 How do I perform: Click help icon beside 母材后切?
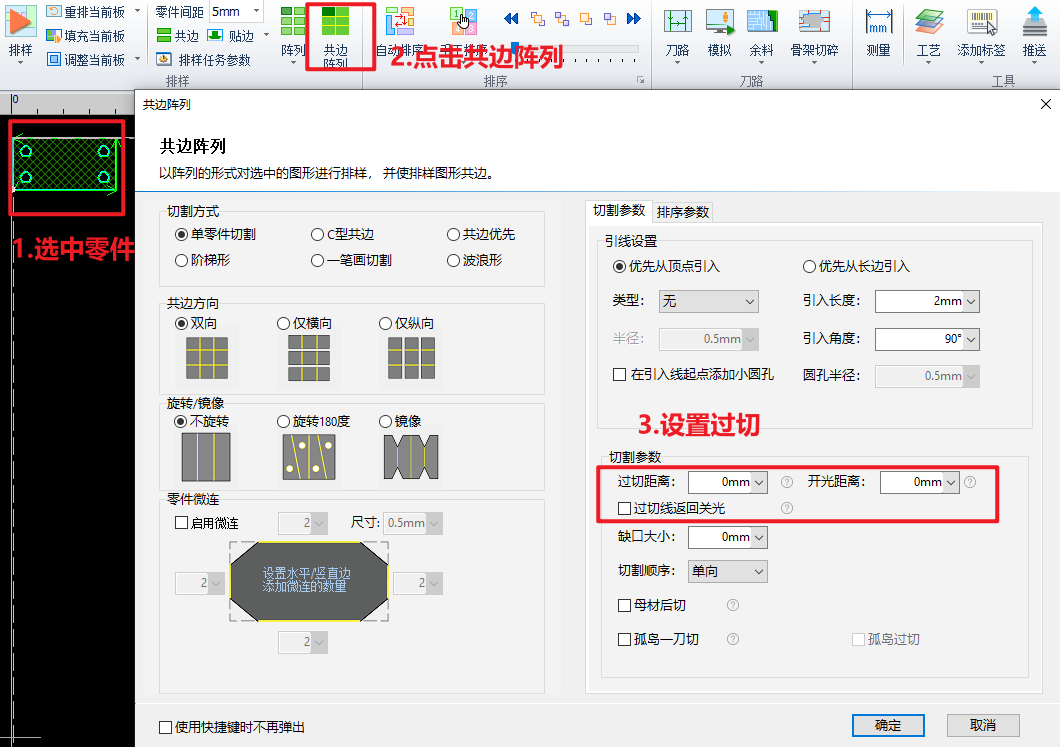coord(733,605)
